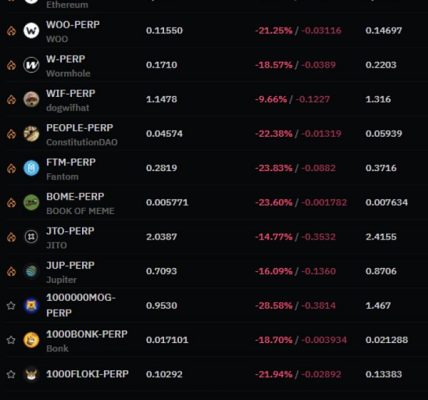Open the PEOPLE-PERP market

click(80, 128)
